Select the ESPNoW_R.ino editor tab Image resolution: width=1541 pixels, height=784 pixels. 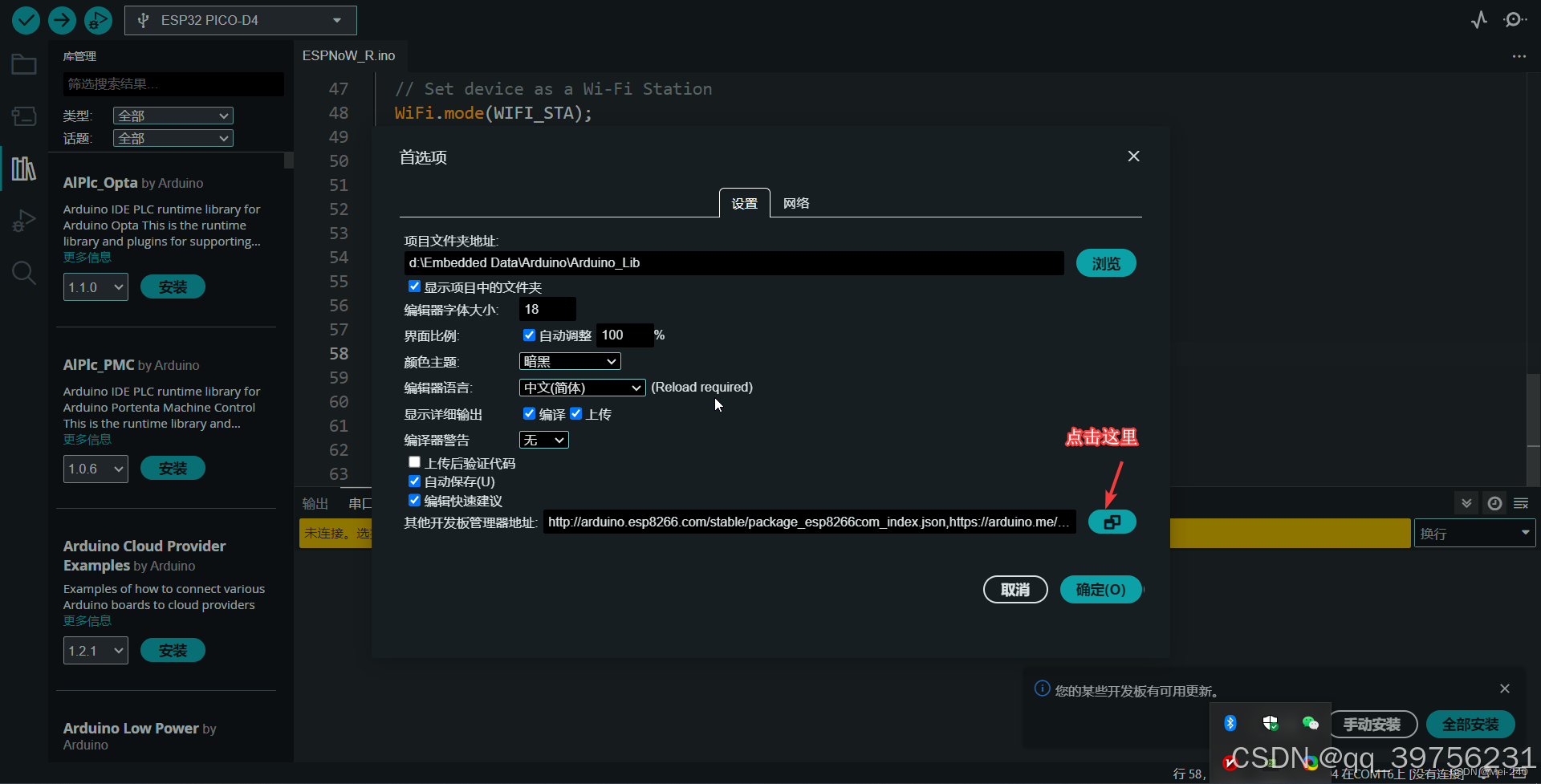[x=348, y=55]
